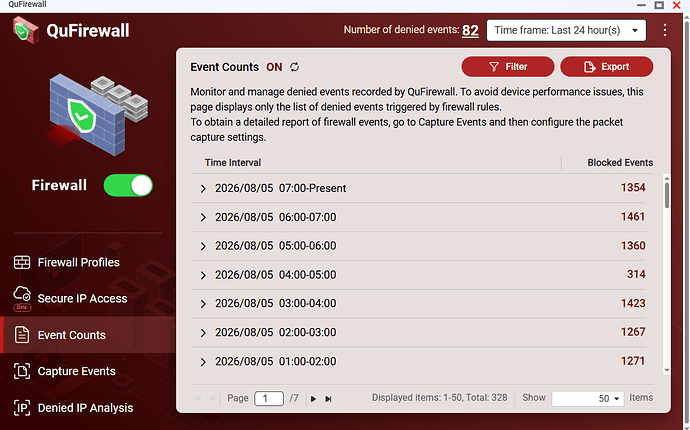This screenshot has height=430, width=690.
Task: Click blocked events value 314
Action: pos(636,274)
